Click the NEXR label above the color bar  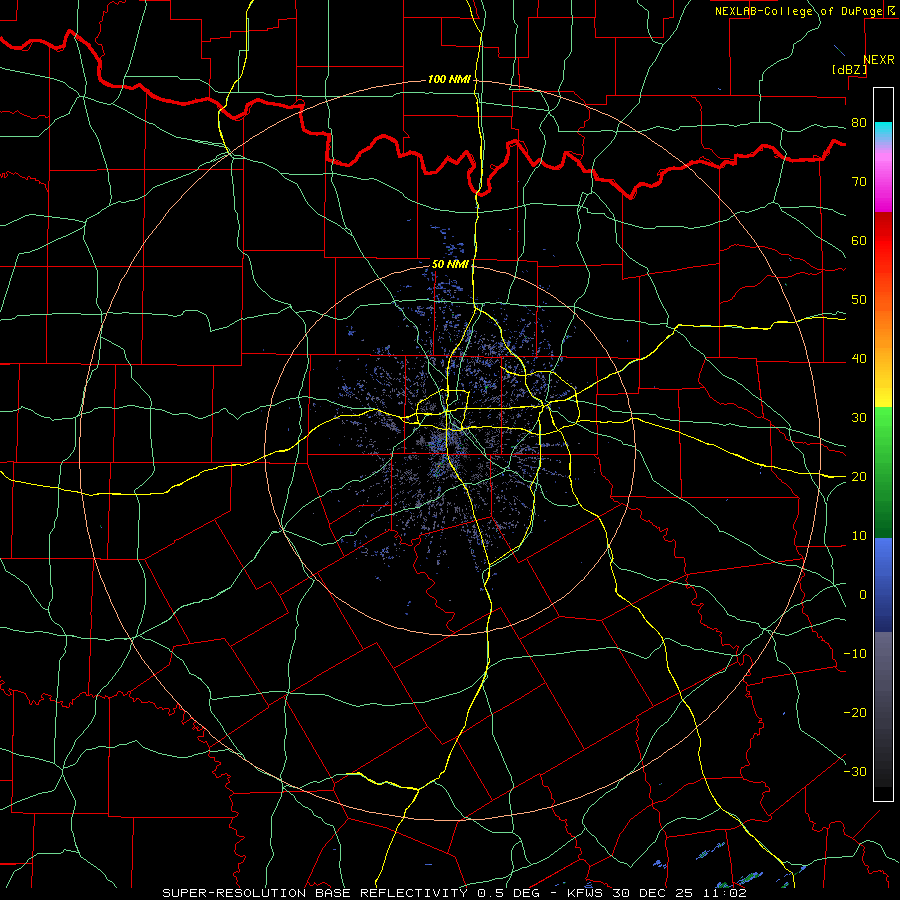[x=879, y=60]
